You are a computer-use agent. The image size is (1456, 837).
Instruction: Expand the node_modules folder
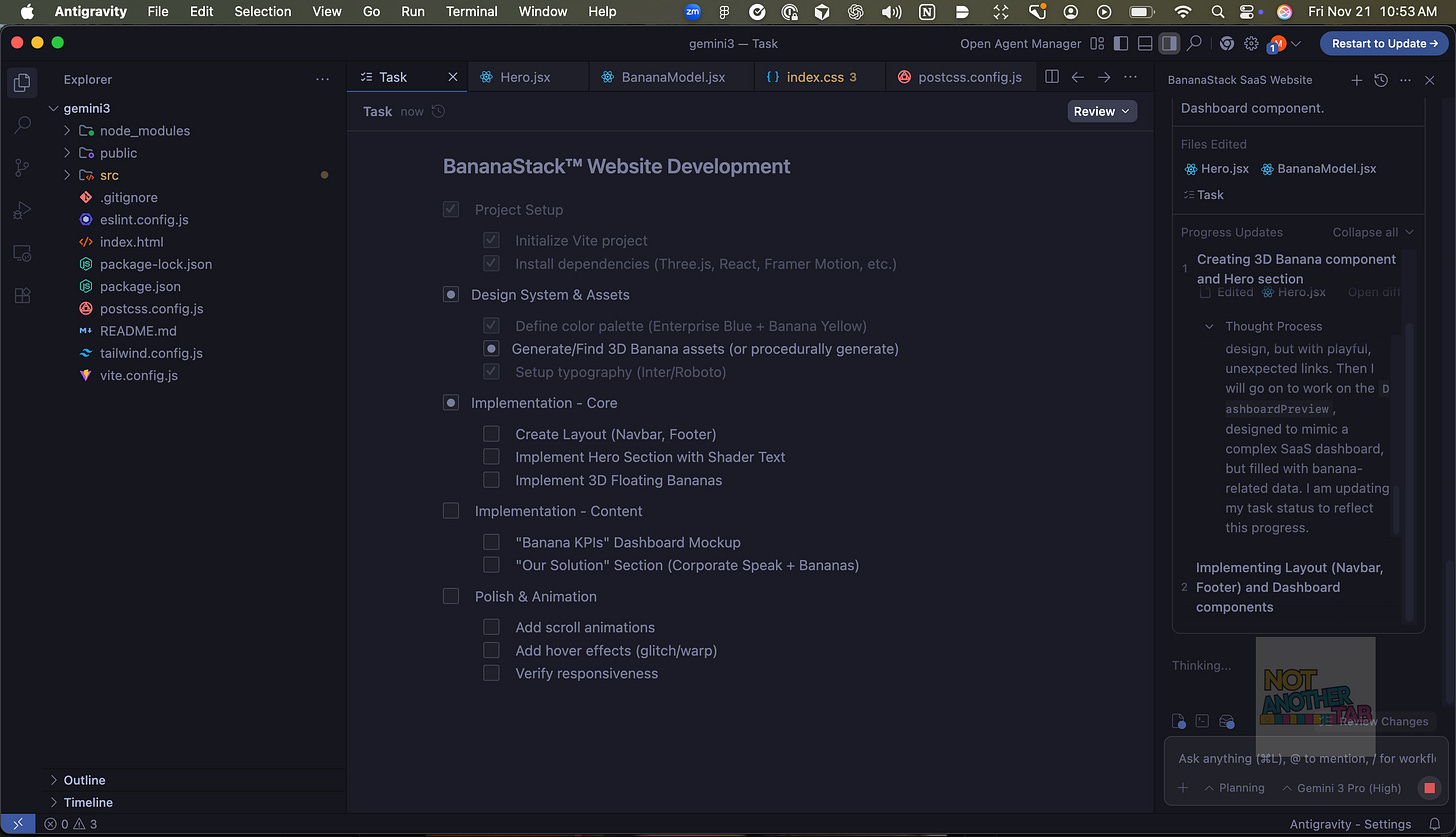[x=67, y=131]
